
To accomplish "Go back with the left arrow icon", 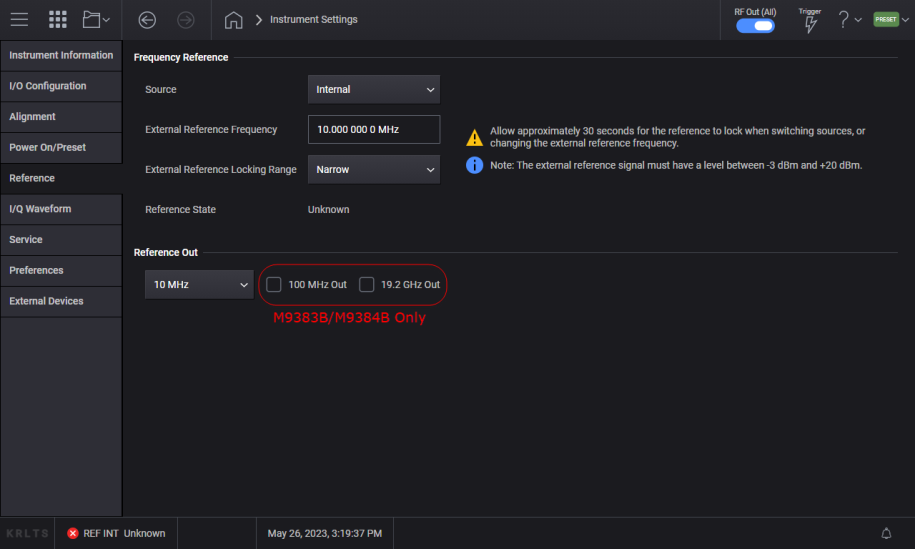I will [147, 20].
